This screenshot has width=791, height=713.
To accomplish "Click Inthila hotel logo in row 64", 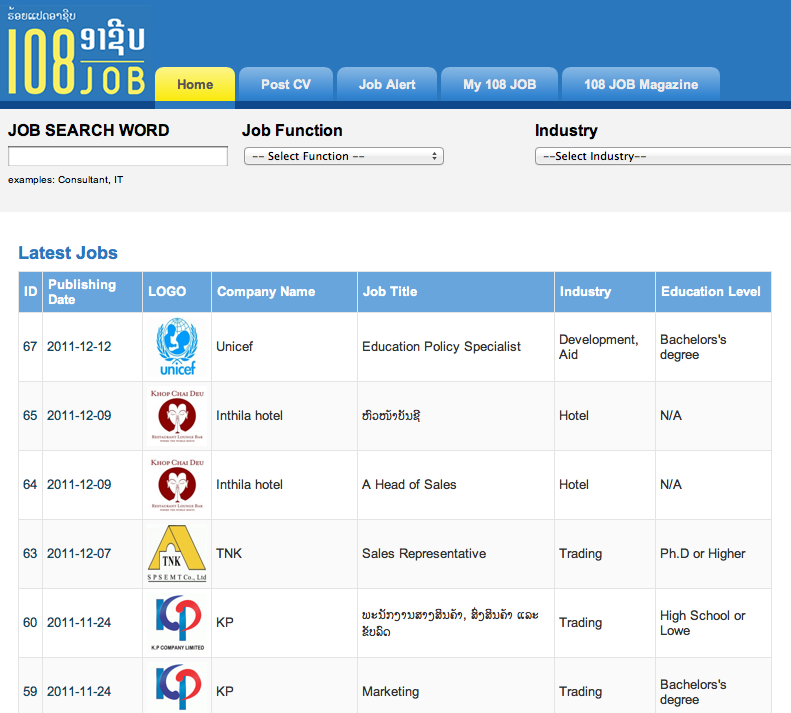I will click(x=177, y=485).
